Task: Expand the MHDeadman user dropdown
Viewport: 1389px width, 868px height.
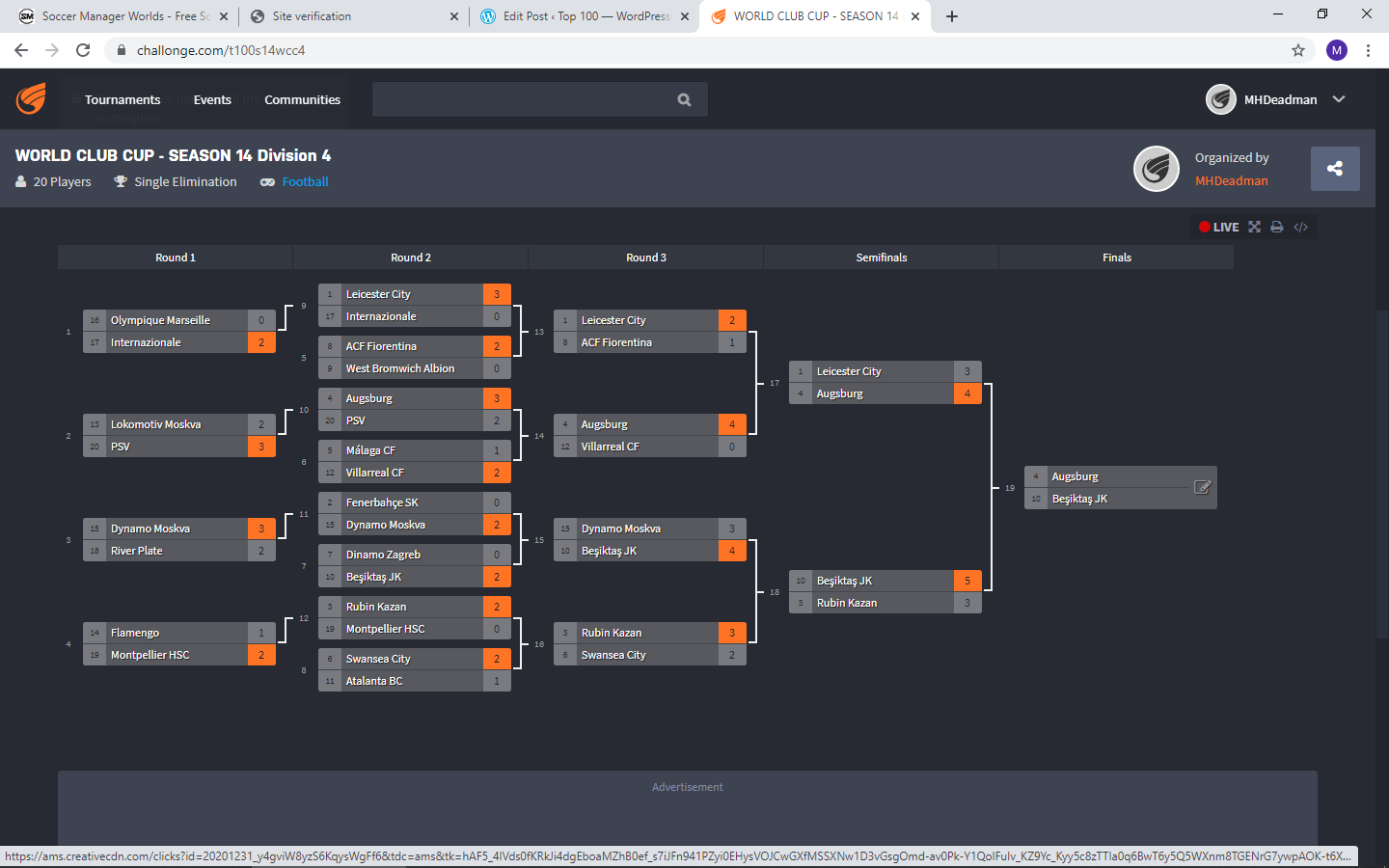Action: (1339, 99)
